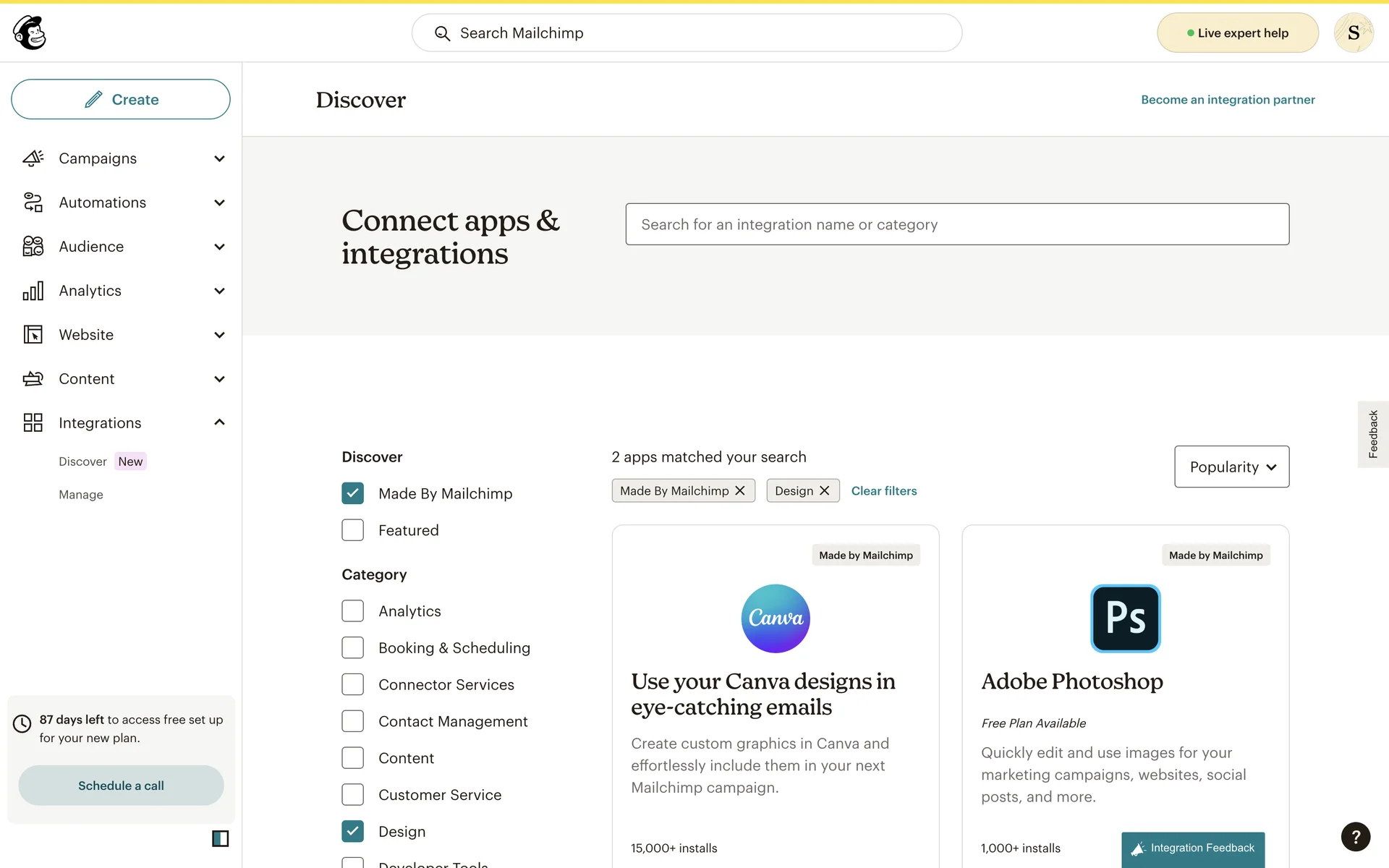Screen dimensions: 1389x868
Task: Click the integration name search field
Action: (x=956, y=224)
